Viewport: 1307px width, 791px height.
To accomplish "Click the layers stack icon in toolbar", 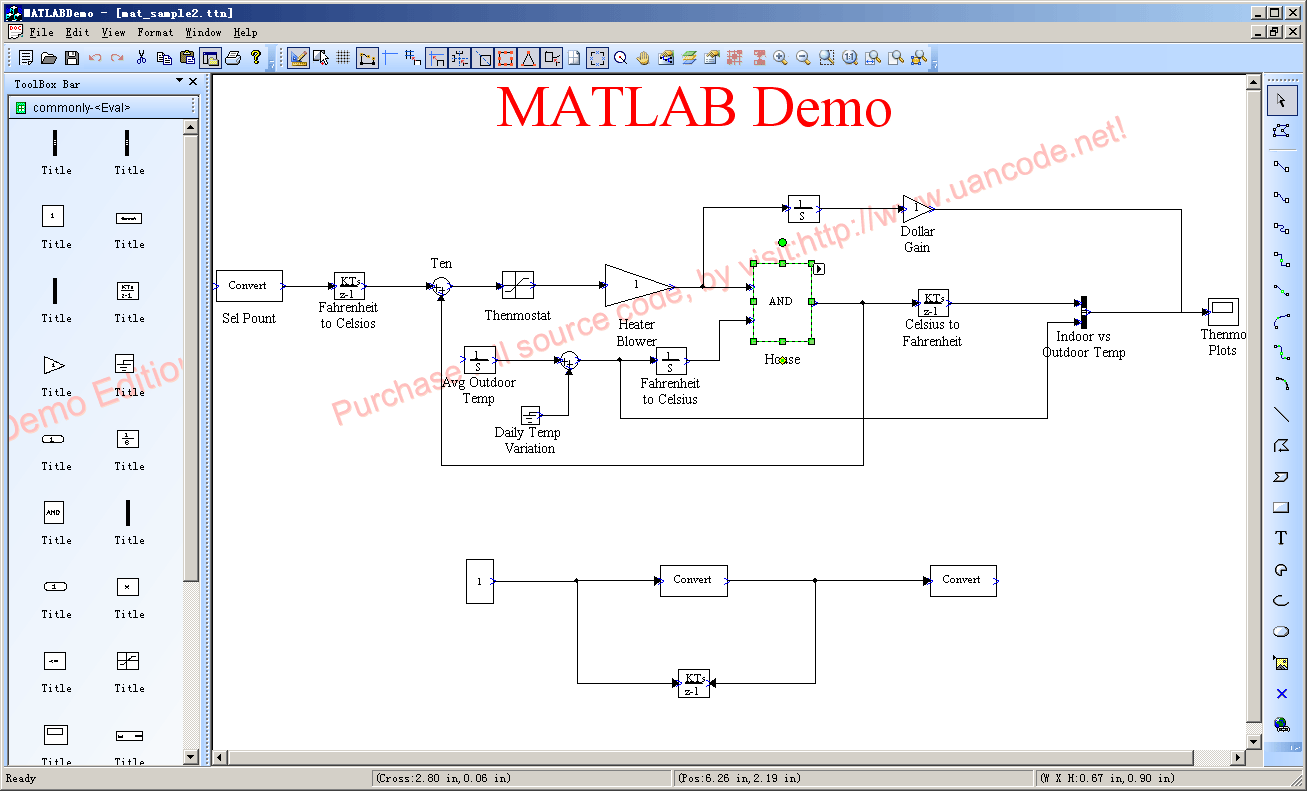I will [689, 58].
